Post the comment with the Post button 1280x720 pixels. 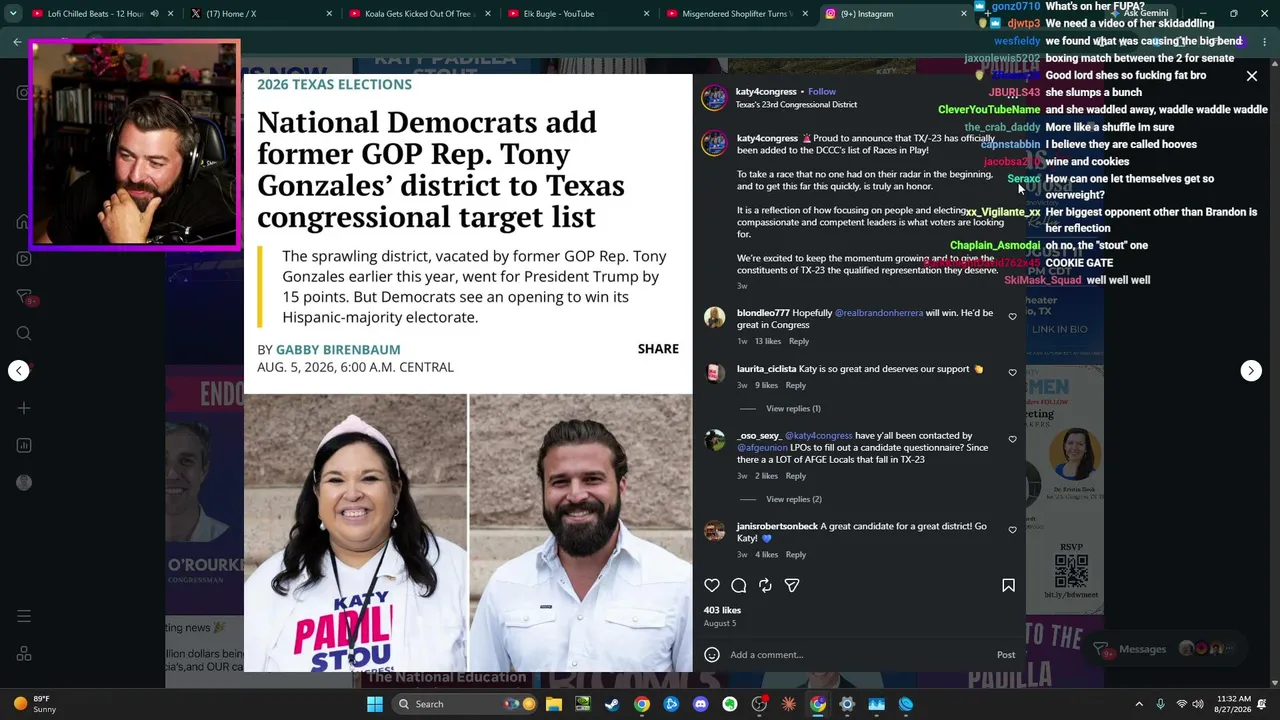(1006, 655)
